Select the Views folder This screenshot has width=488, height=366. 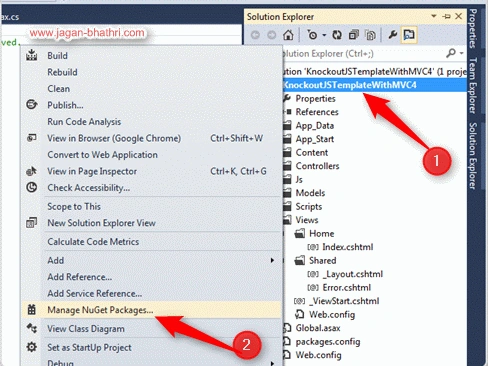point(307,220)
